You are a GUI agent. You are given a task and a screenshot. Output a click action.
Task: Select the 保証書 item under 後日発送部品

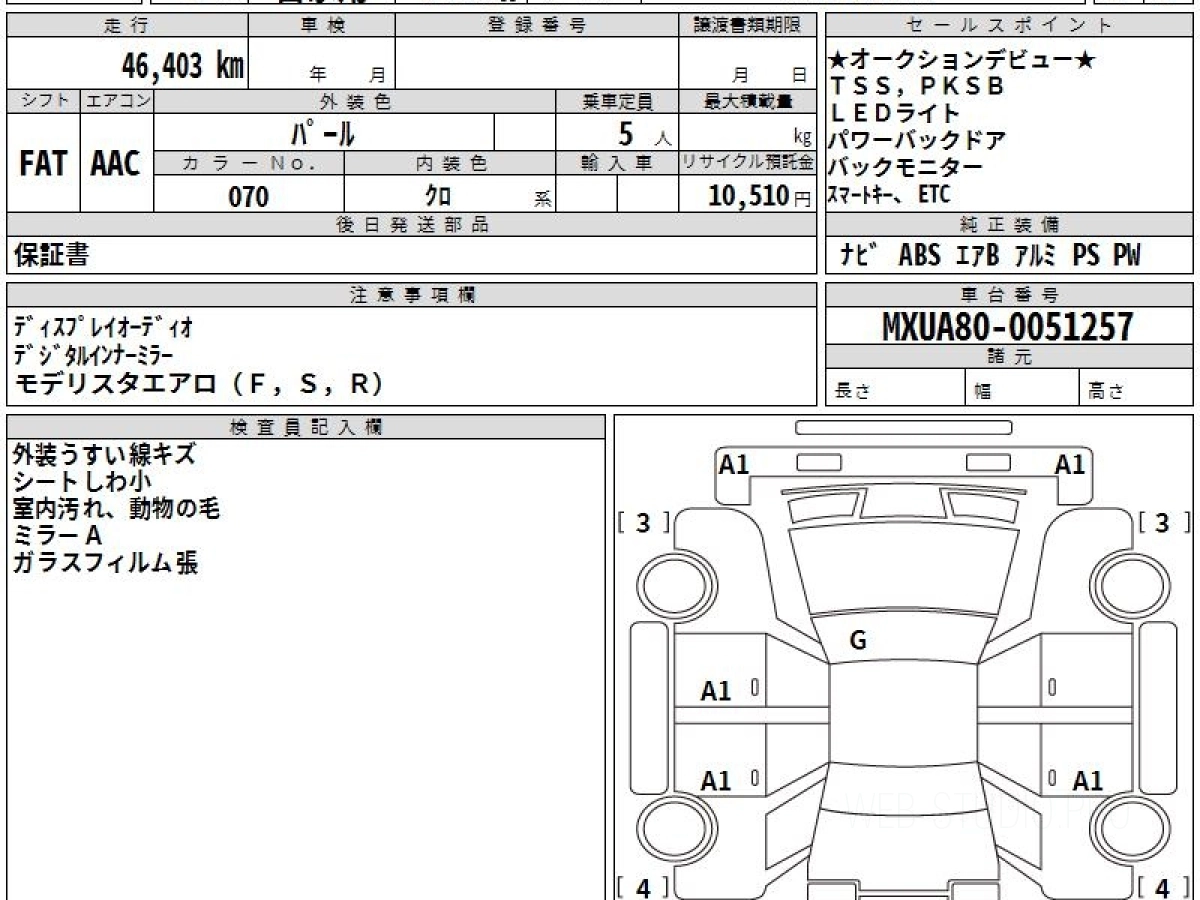(x=51, y=255)
